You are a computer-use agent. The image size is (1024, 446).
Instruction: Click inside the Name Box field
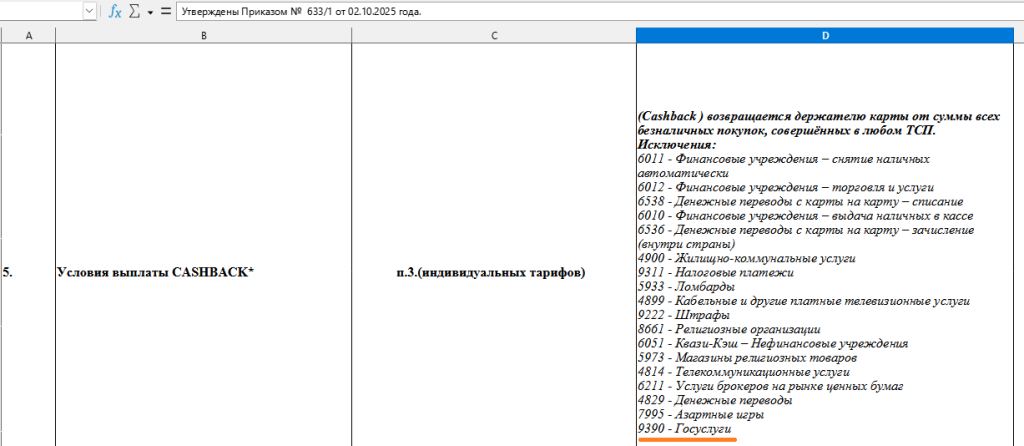pyautogui.click(x=40, y=11)
